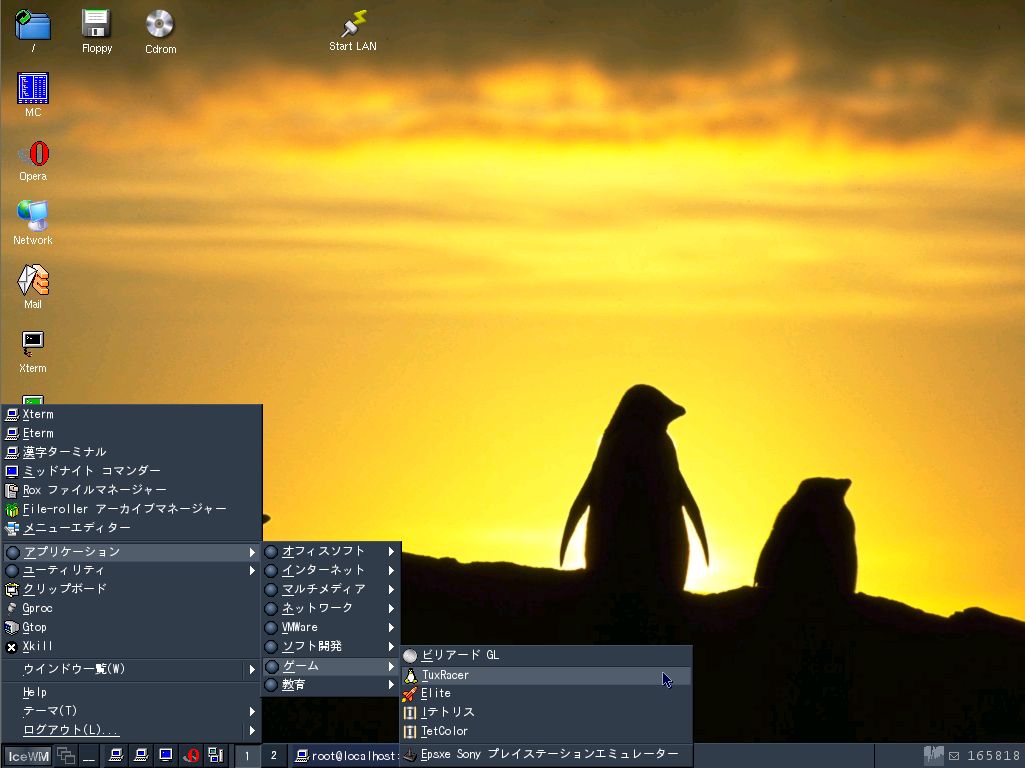
Task: Open the Floppy desktop icon
Action: (97, 31)
